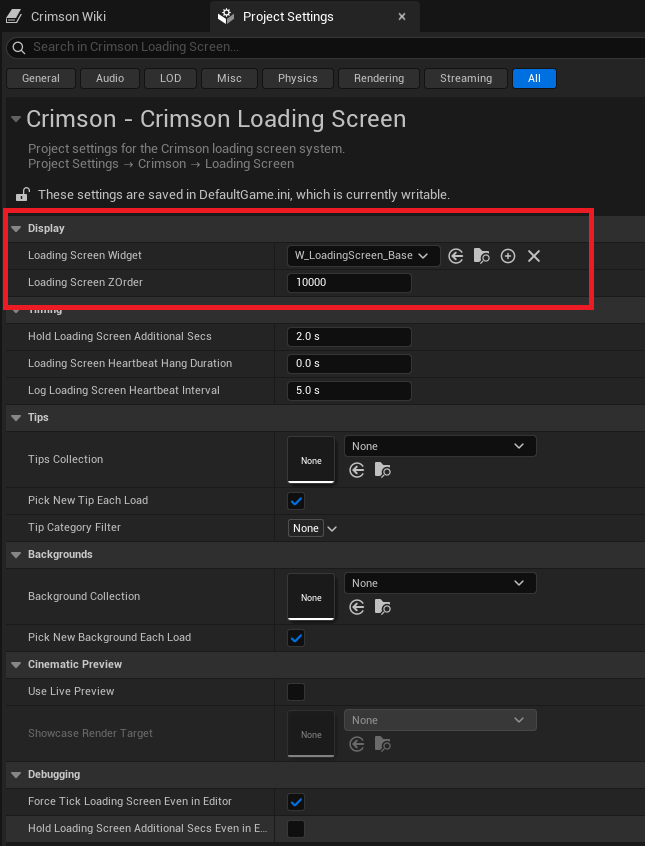Click the Background Collection asset thumbnail
645x846 pixels.
pyautogui.click(x=311, y=597)
